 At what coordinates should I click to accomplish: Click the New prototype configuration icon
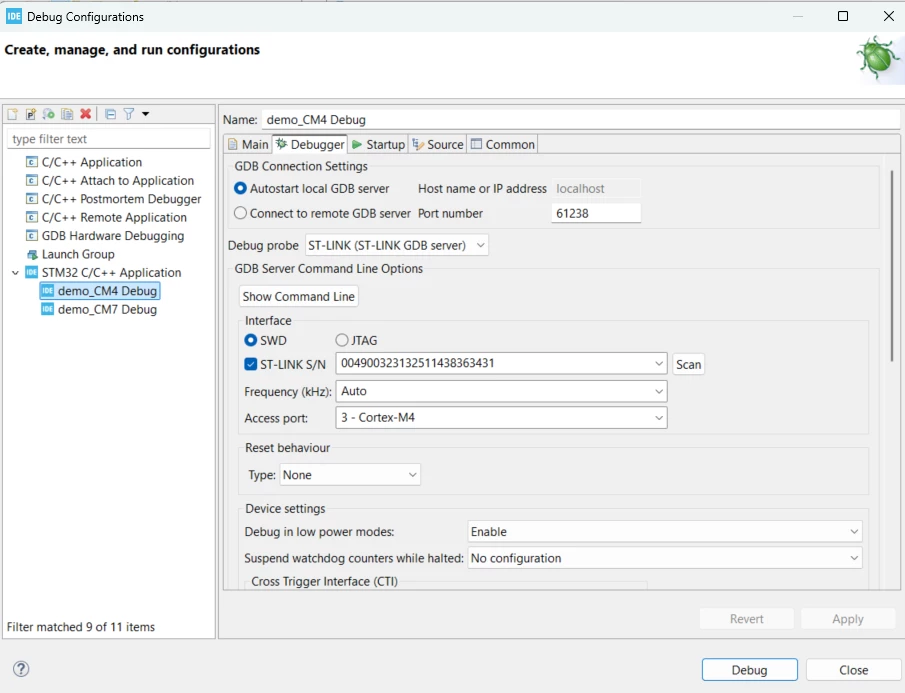[x=31, y=114]
